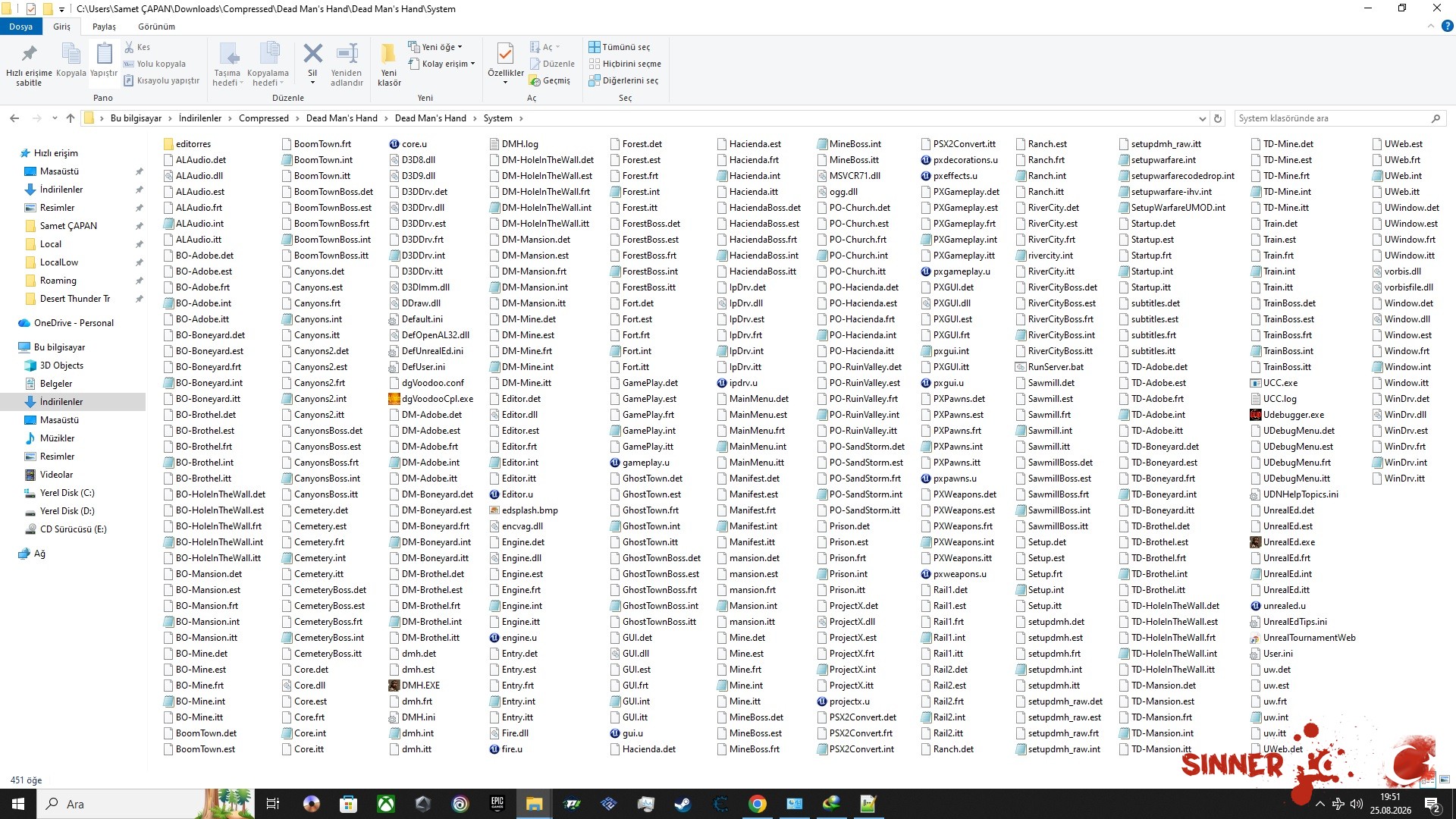This screenshot has height=819, width=1456.
Task: Open the Taşıma hedefi dropdown
Action: [x=227, y=64]
